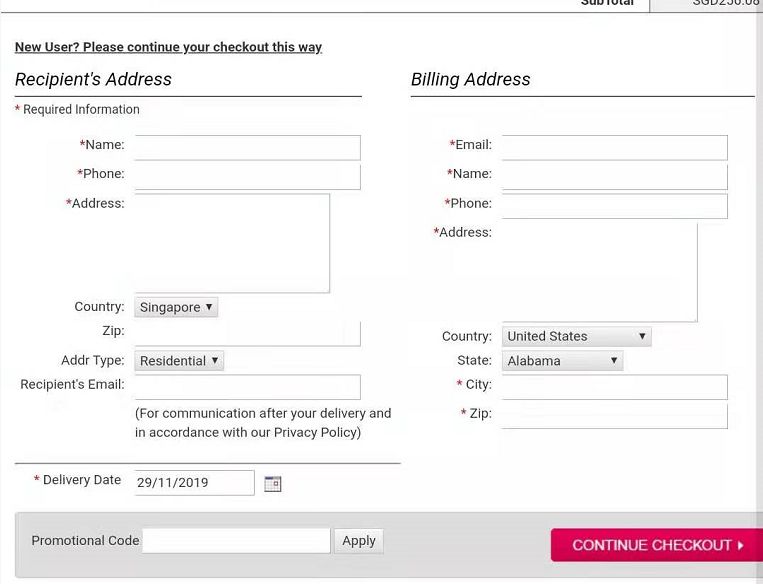This screenshot has height=584, width=763.
Task: Focus the recipient Name field
Action: click(247, 147)
